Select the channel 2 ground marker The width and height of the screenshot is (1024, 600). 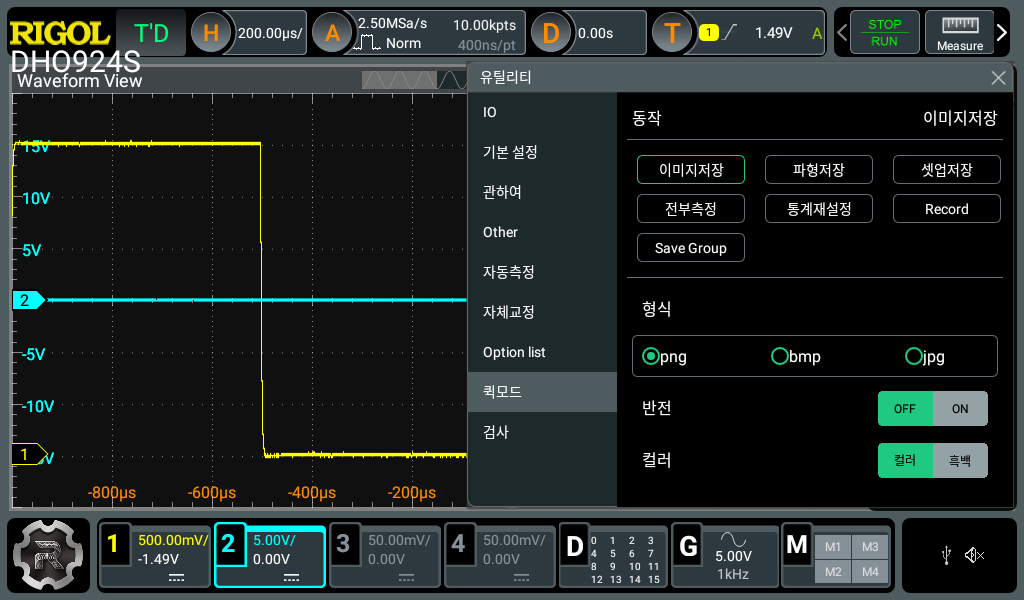[x=28, y=300]
